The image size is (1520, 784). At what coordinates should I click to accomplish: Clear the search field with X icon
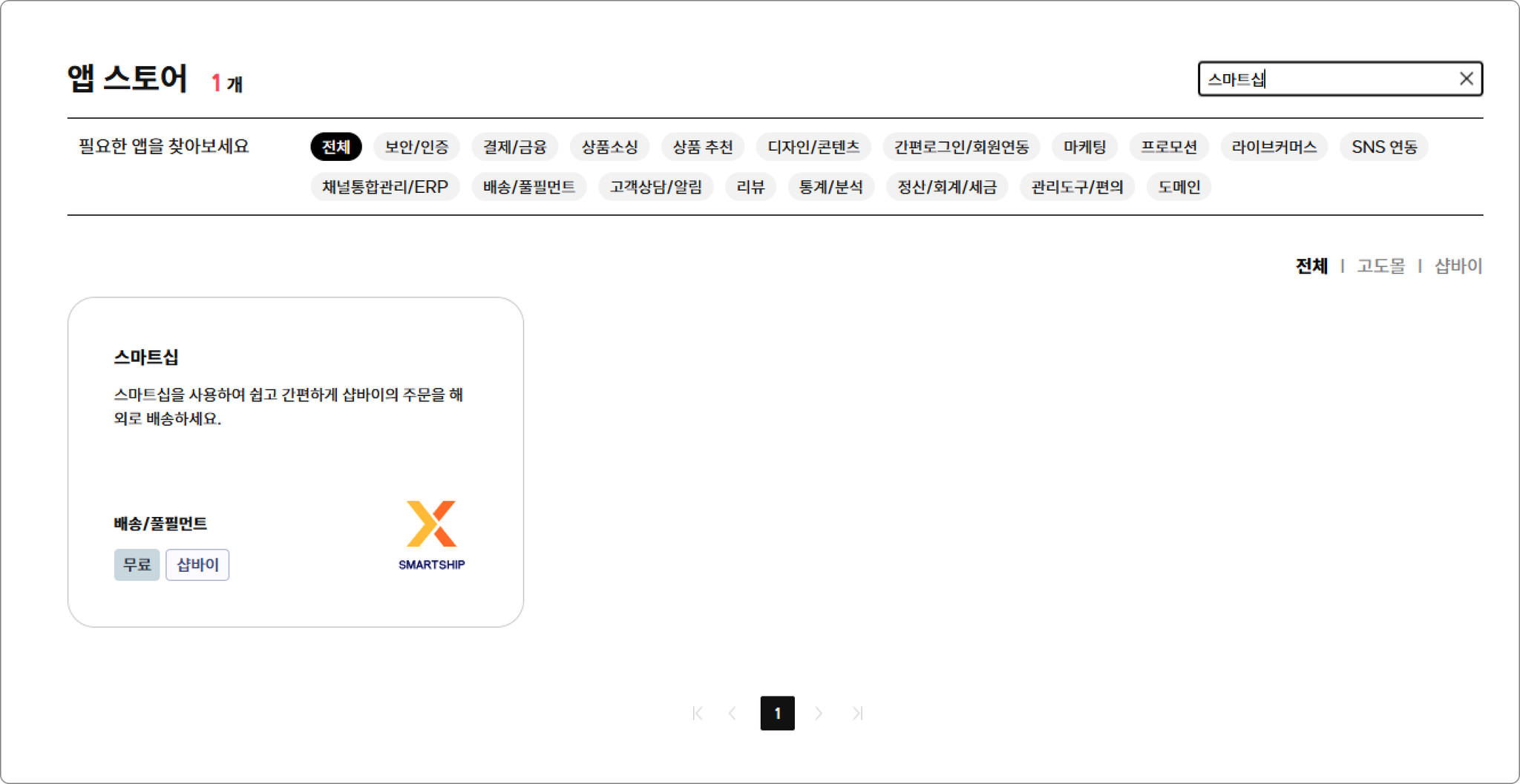[1466, 79]
